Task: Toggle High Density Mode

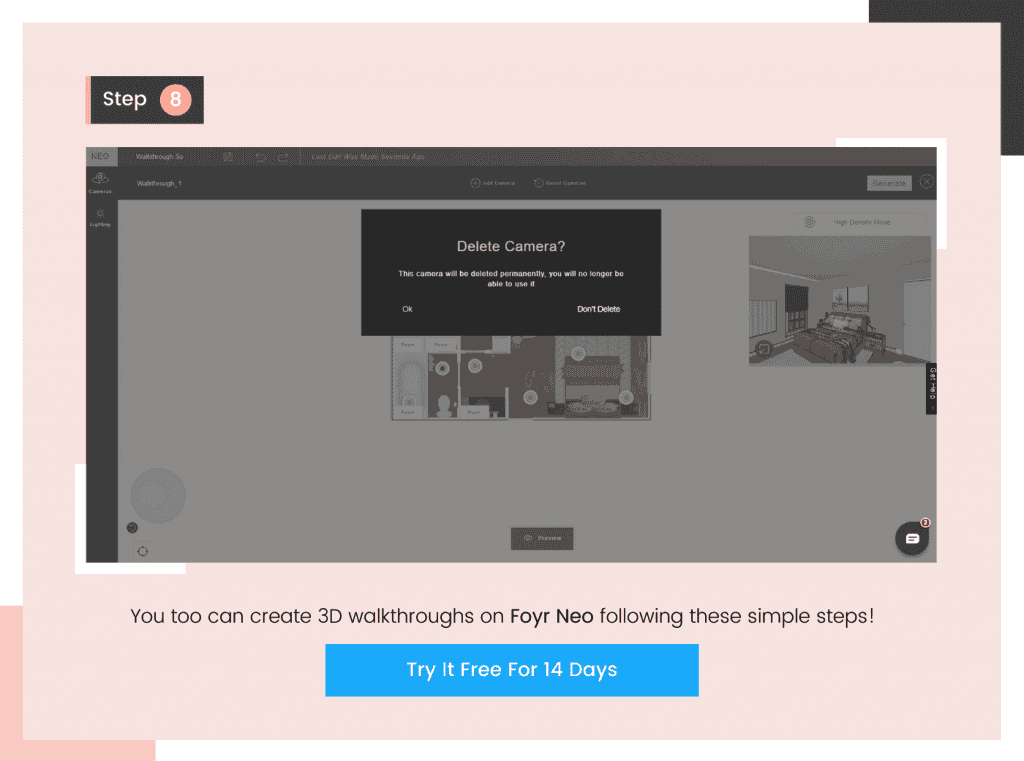Action: point(863,221)
